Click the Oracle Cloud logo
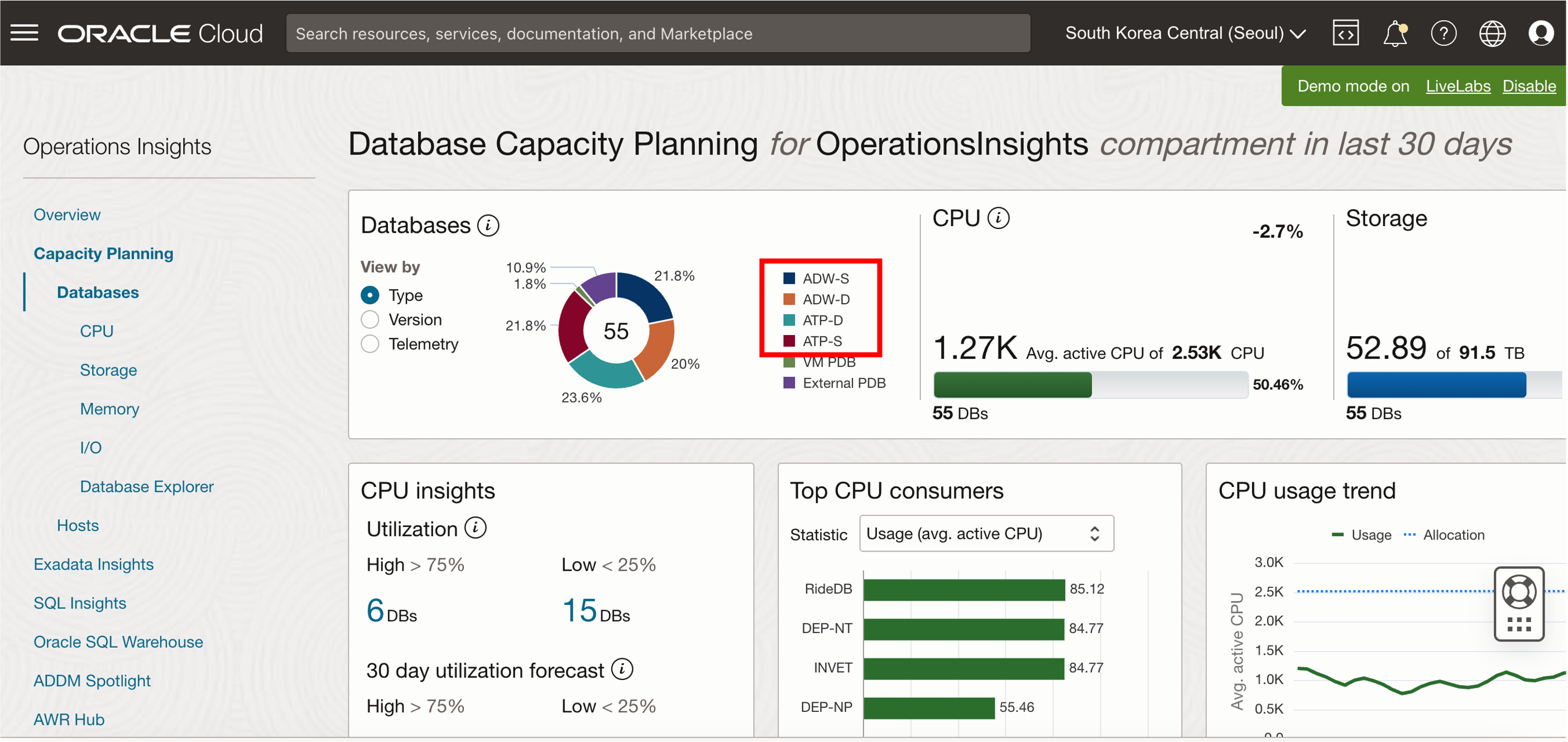Image resolution: width=1568 pixels, height=742 pixels. pyautogui.click(x=160, y=33)
